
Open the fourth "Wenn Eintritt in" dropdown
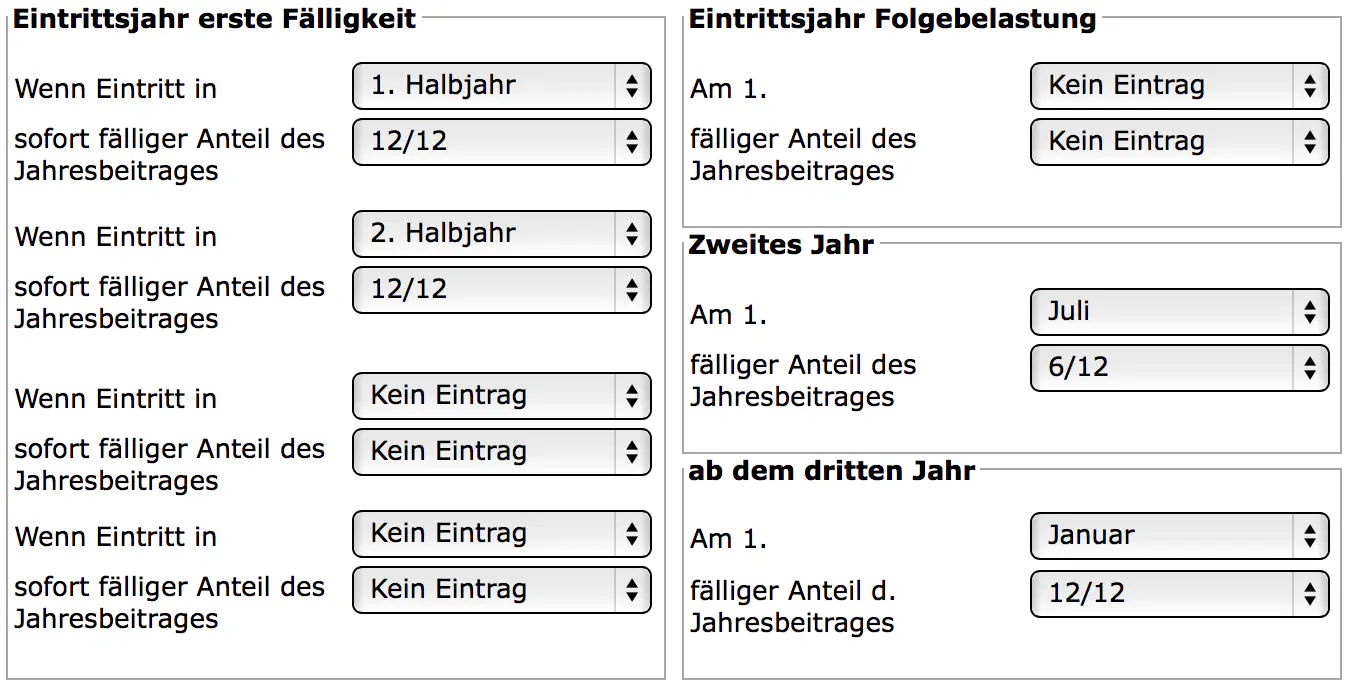[x=500, y=534]
